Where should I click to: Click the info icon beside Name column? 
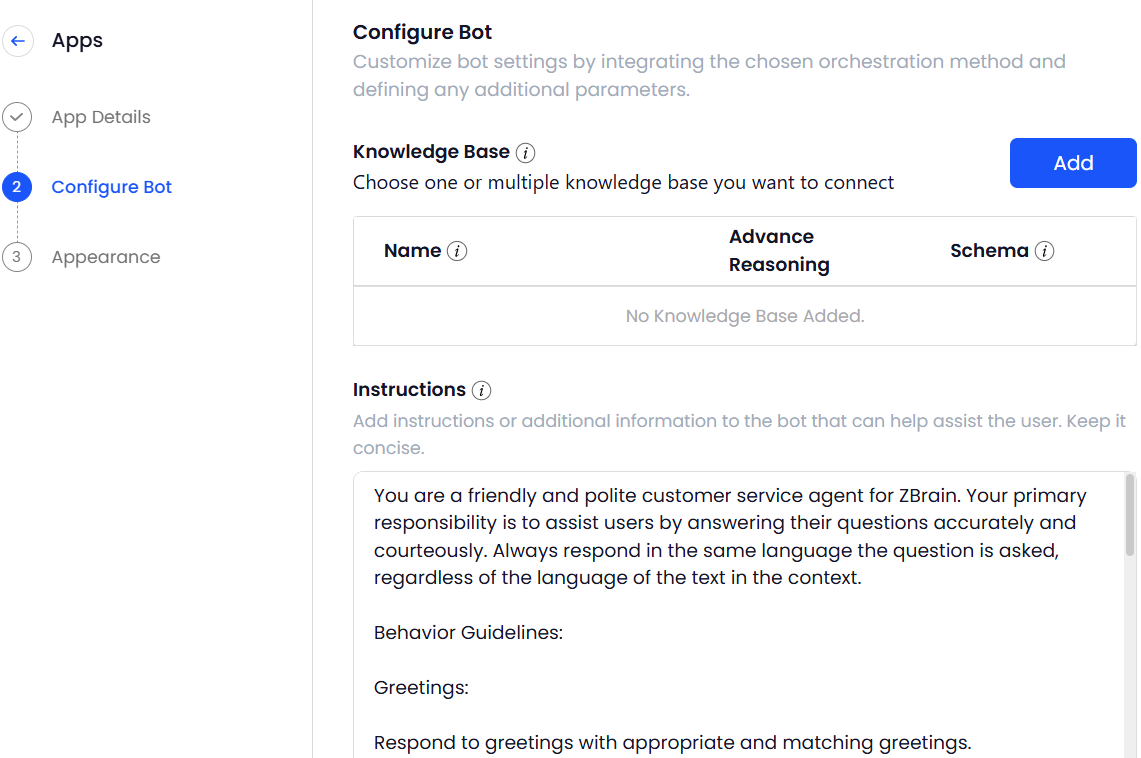click(457, 251)
